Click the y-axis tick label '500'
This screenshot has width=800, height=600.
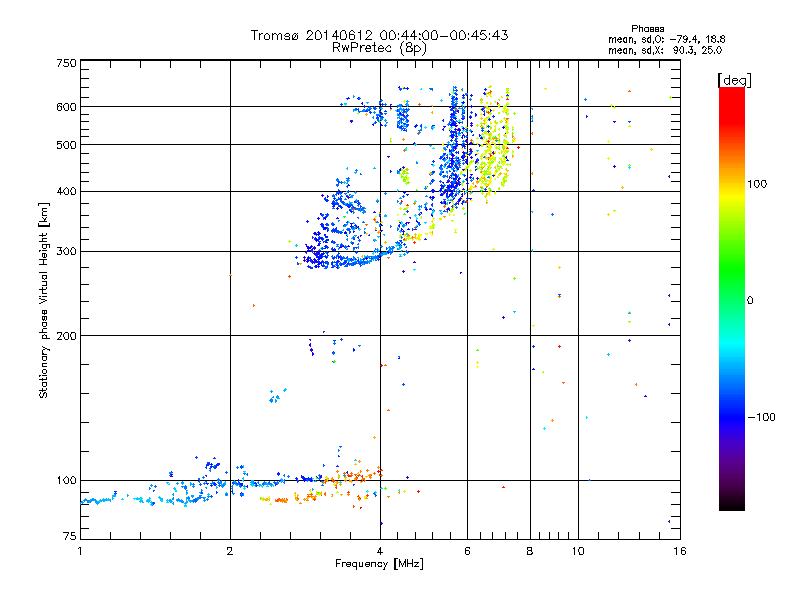coord(67,145)
